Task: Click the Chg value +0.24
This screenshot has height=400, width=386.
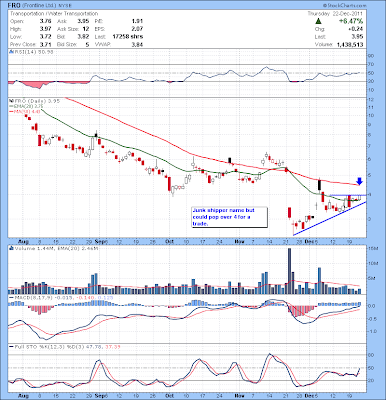Action: click(x=356, y=29)
